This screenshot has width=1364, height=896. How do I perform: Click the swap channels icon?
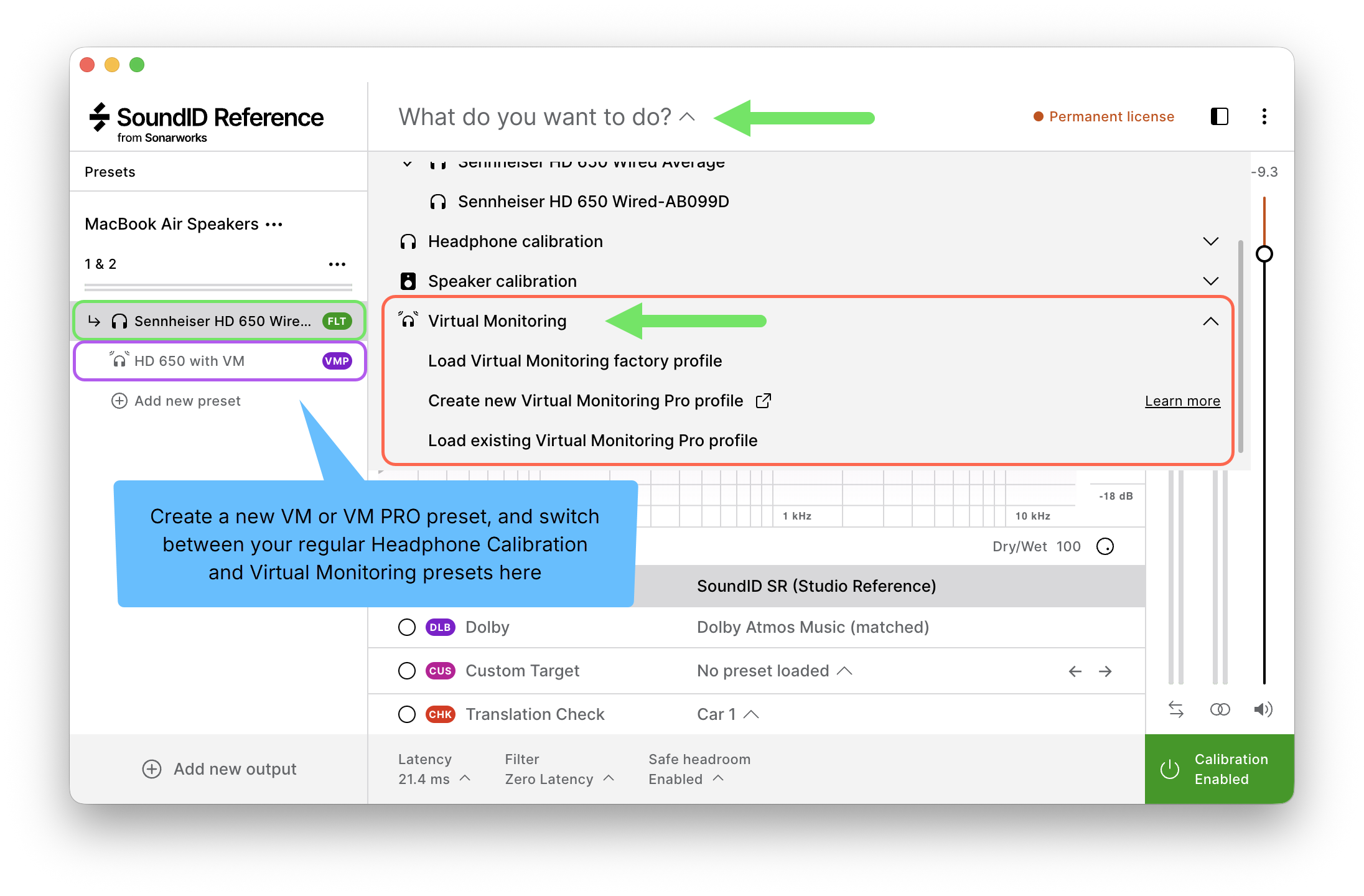coord(1175,709)
